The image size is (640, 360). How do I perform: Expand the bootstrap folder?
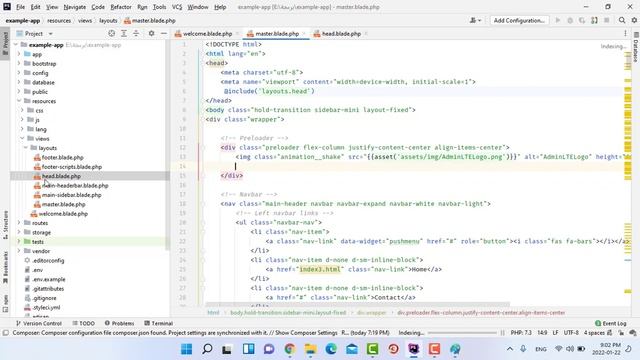pos(19,63)
